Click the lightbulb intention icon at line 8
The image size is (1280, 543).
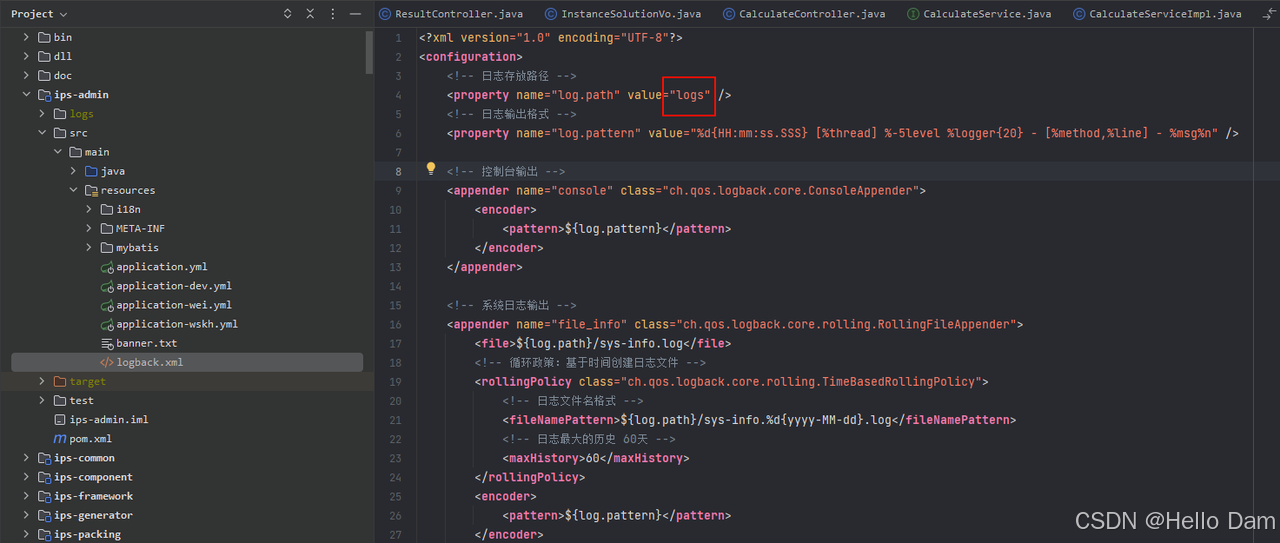click(x=431, y=170)
